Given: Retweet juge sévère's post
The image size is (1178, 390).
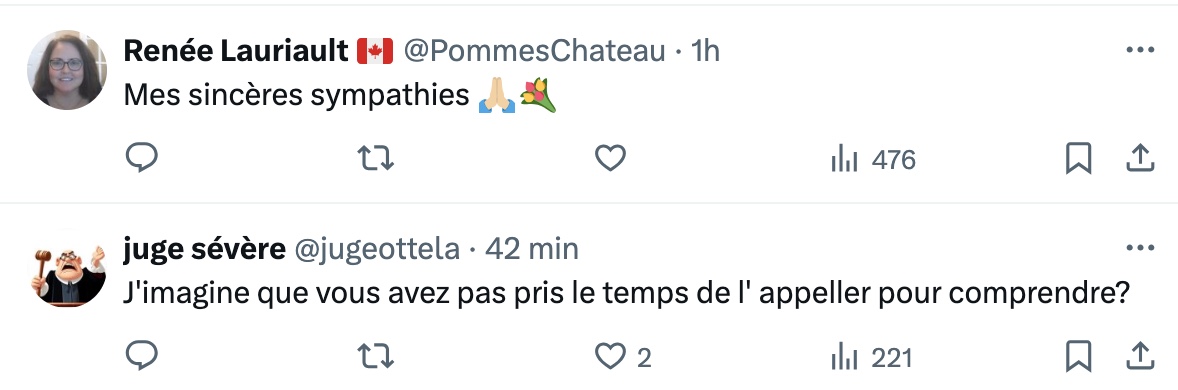Looking at the screenshot, I should 375,356.
